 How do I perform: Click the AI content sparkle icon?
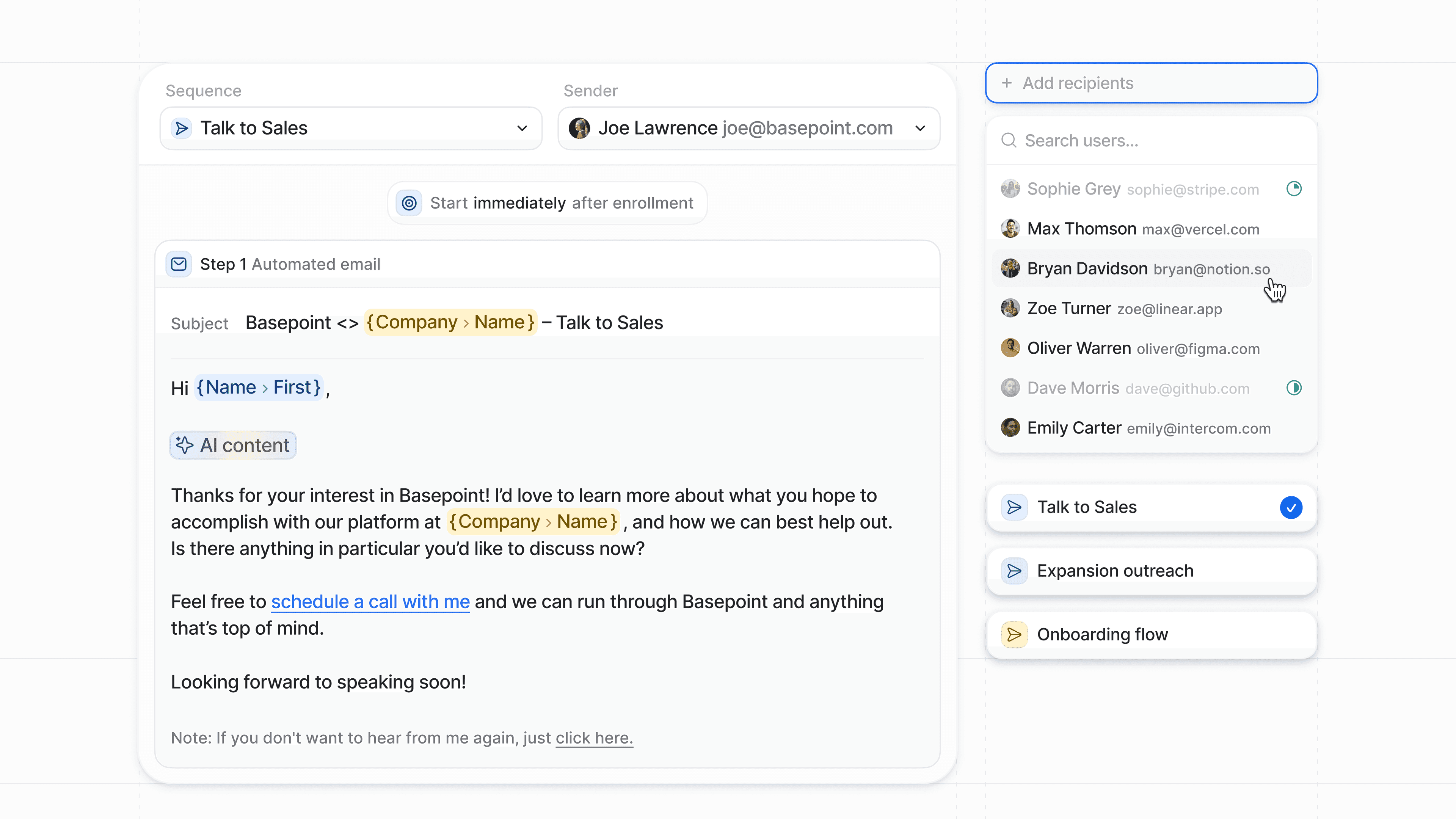click(x=184, y=445)
